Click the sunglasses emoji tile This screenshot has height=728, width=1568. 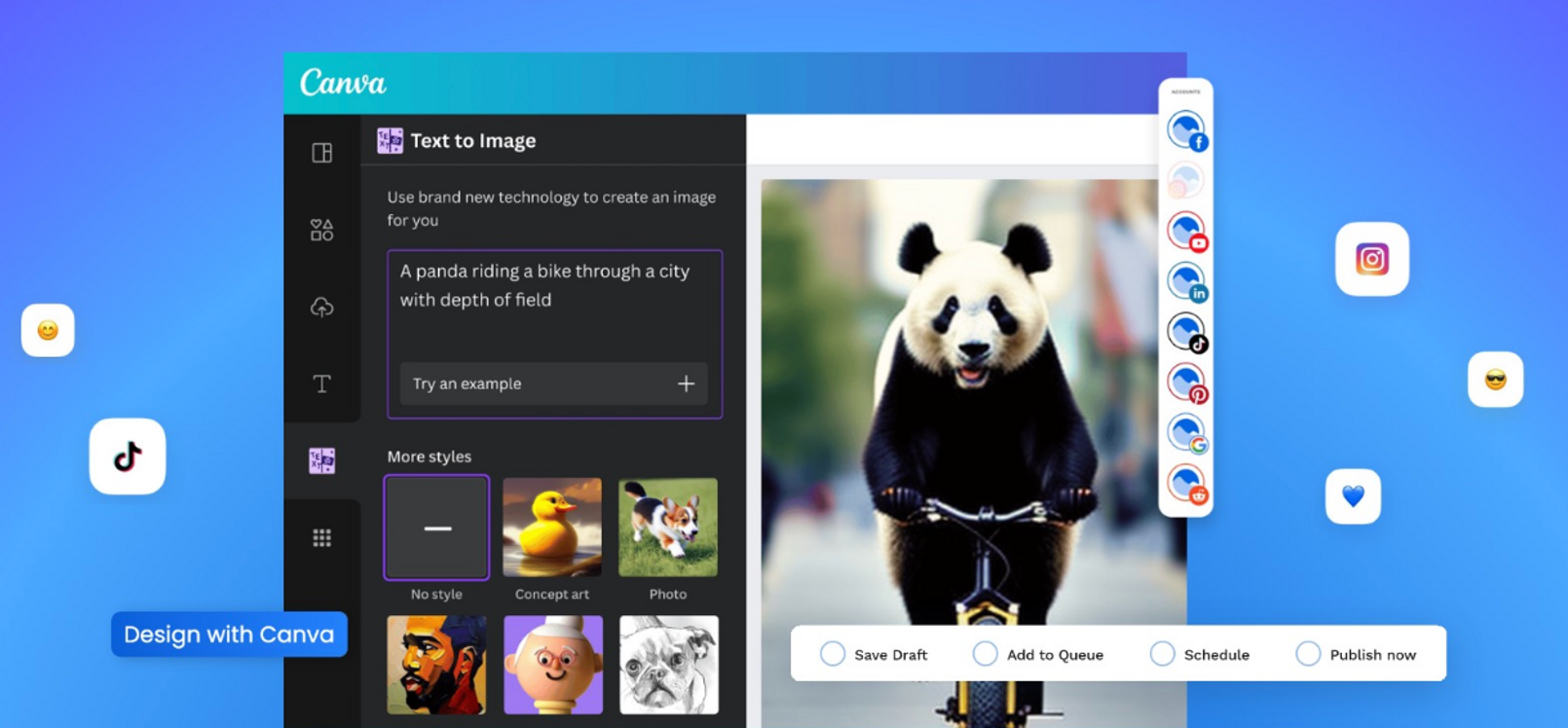click(1496, 380)
